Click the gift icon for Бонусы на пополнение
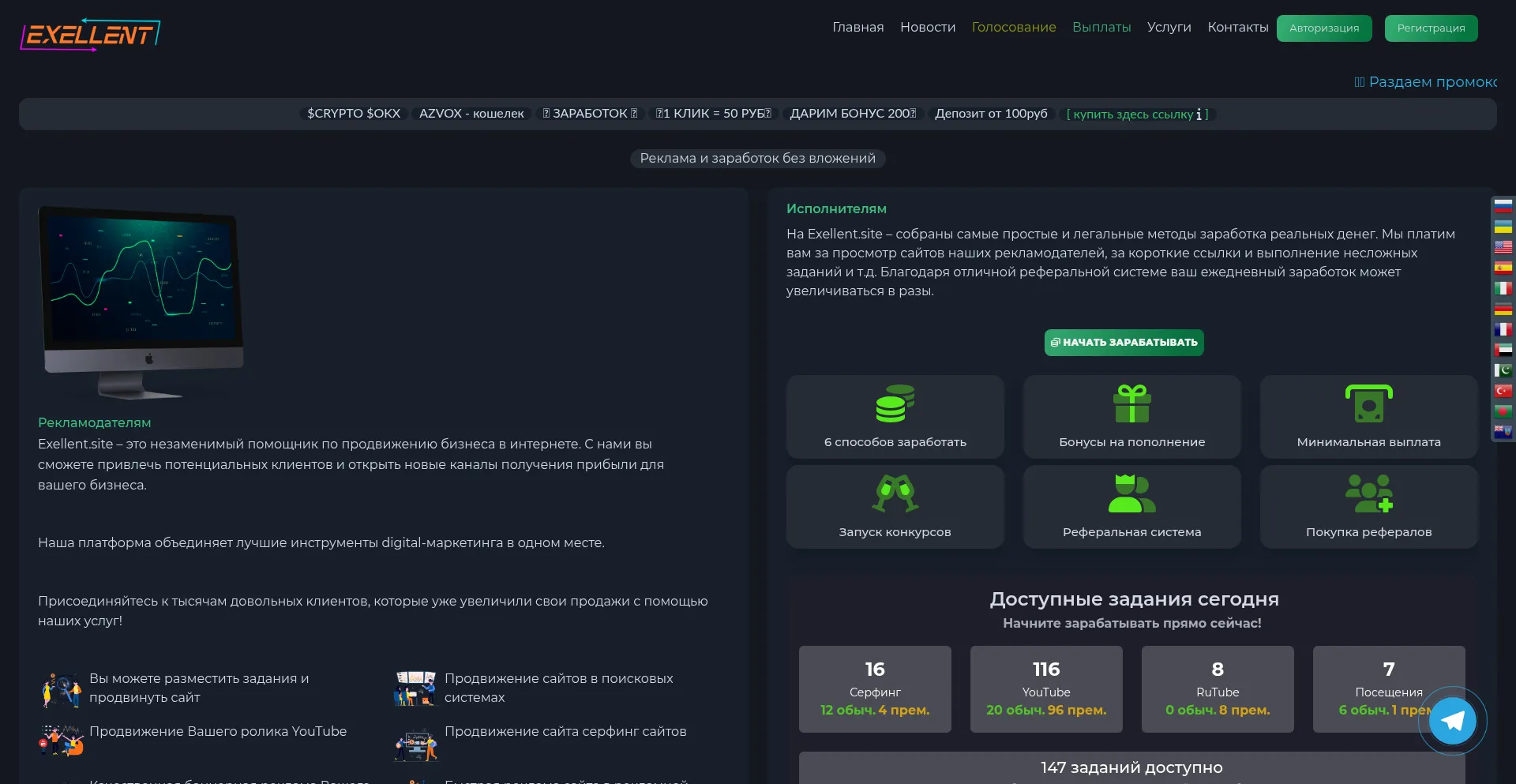 1131,403
